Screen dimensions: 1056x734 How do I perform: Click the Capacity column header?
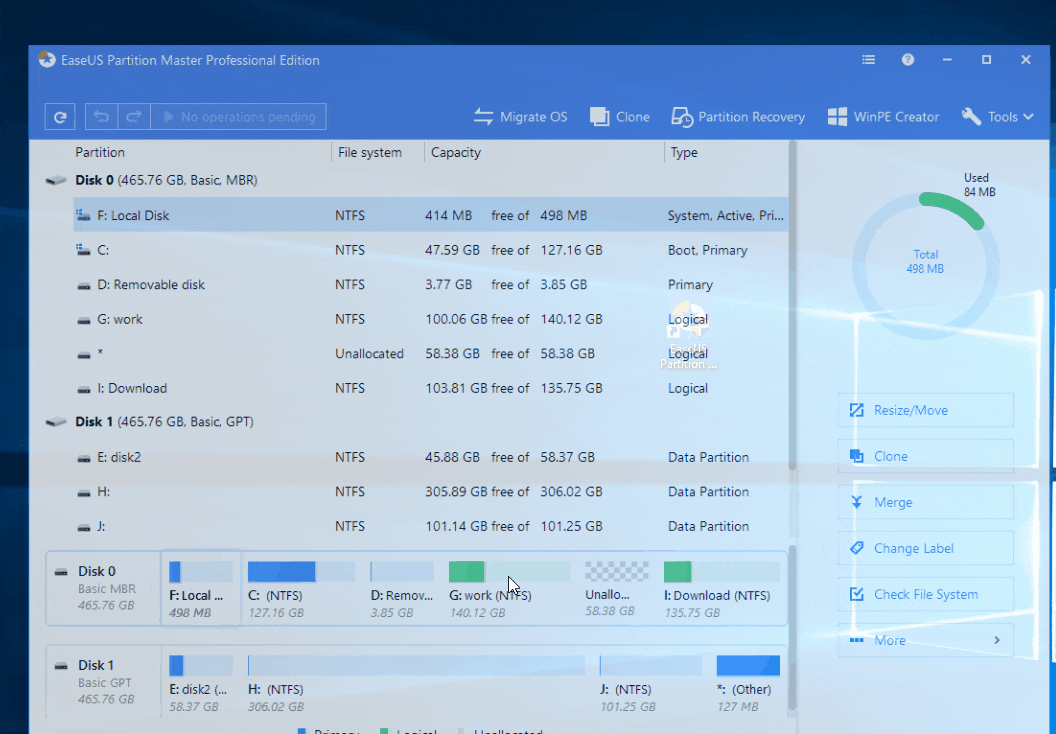click(x=456, y=153)
